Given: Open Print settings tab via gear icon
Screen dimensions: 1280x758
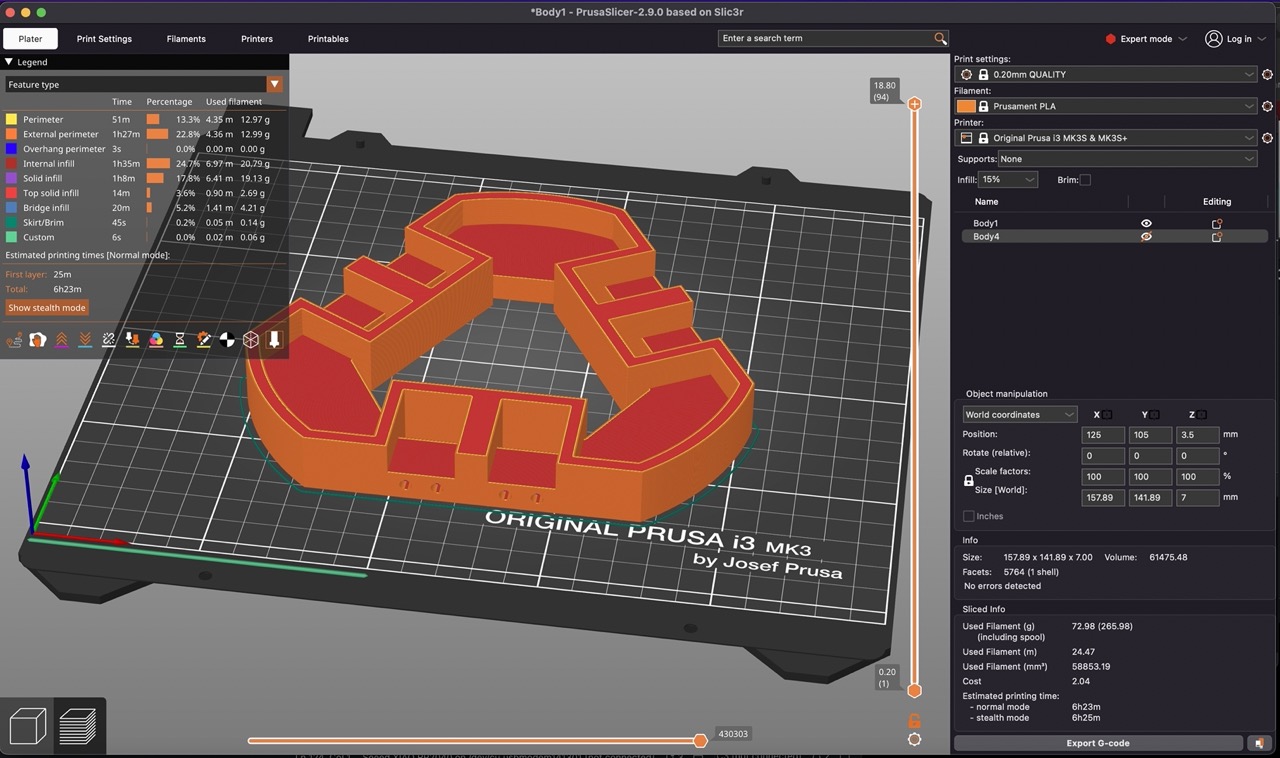Looking at the screenshot, I should click(1267, 75).
